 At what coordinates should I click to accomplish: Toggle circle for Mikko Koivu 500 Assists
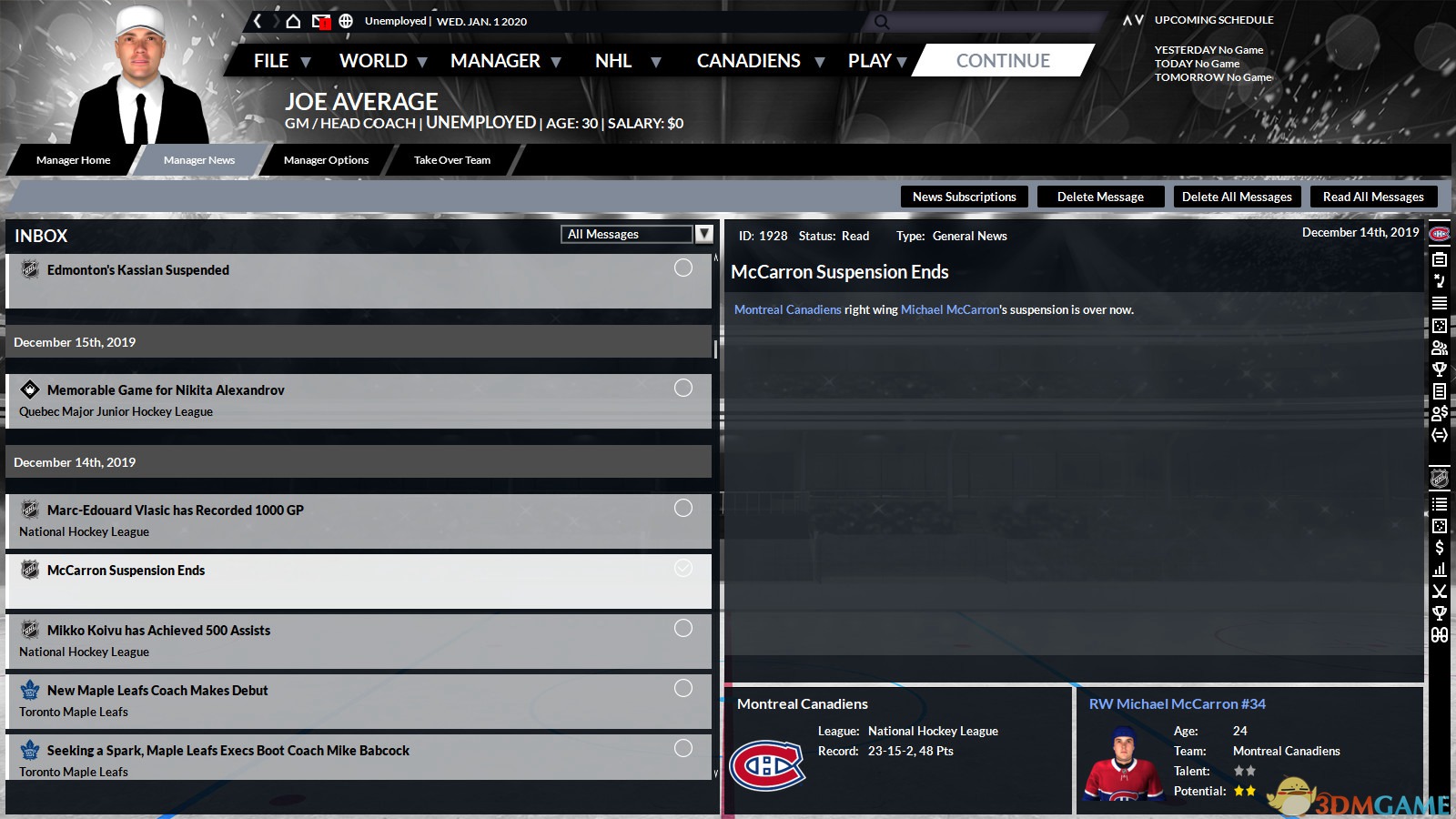click(683, 628)
